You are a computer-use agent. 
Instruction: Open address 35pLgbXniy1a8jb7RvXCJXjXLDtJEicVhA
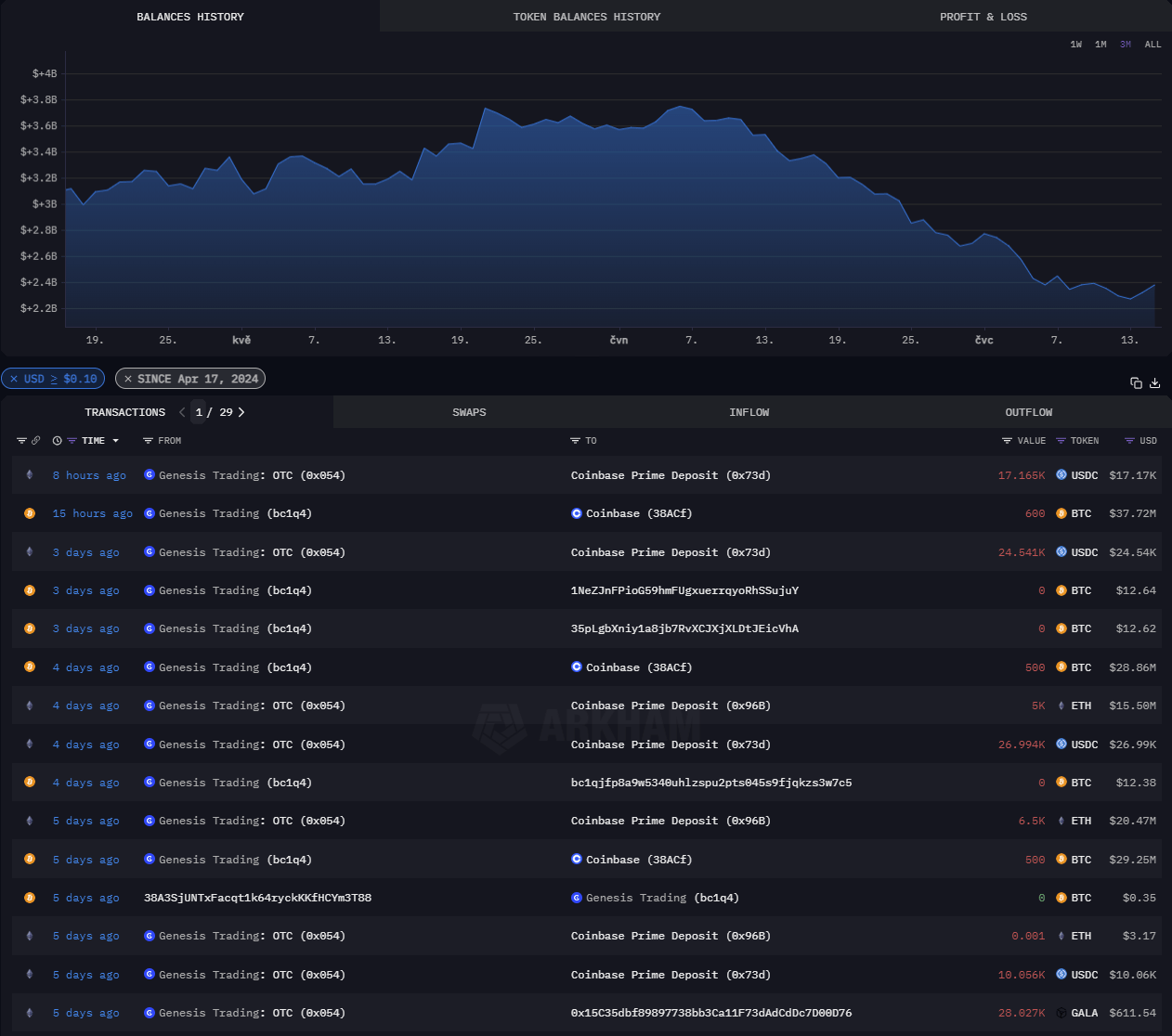point(684,628)
